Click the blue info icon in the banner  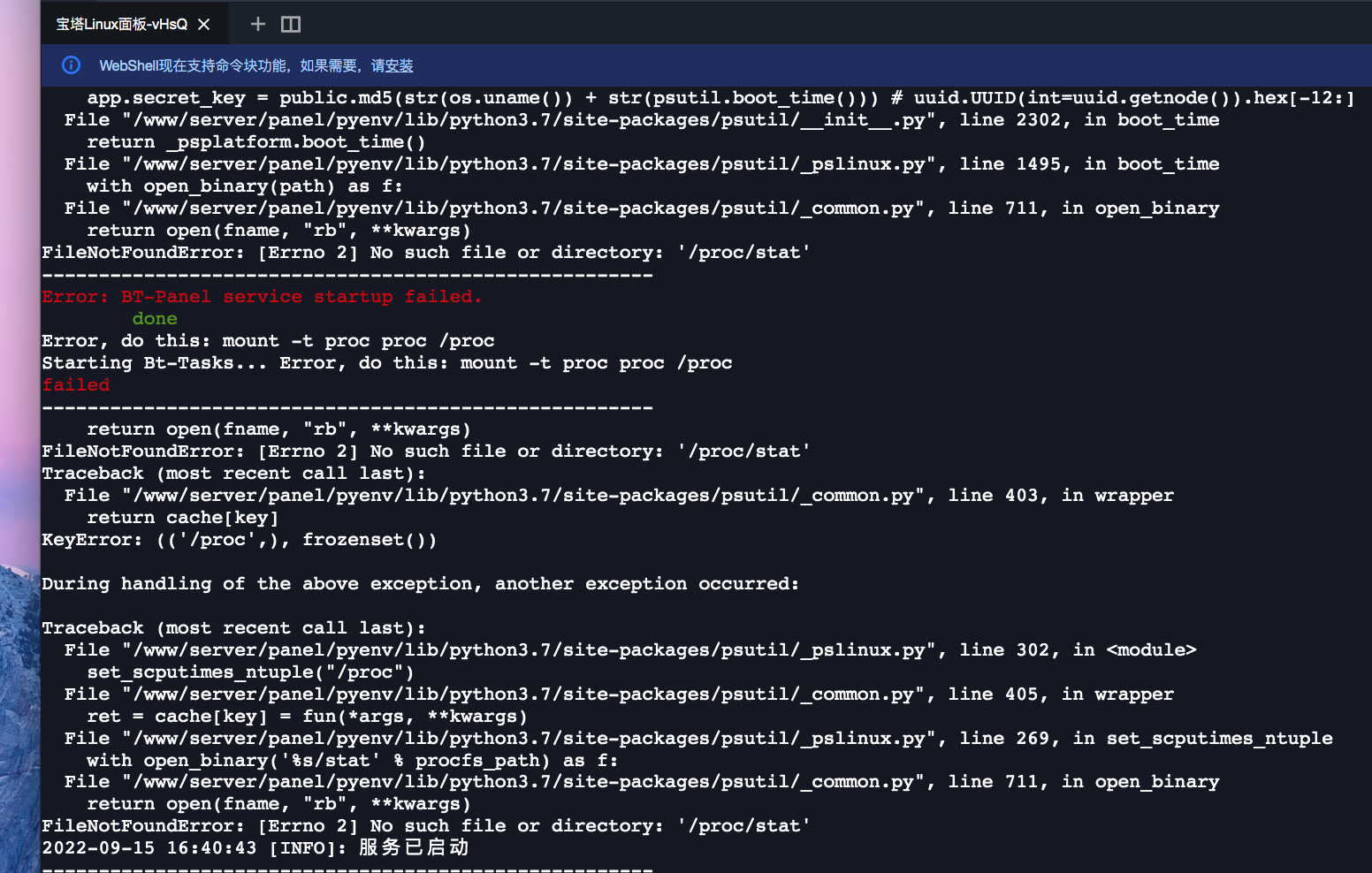pos(71,65)
